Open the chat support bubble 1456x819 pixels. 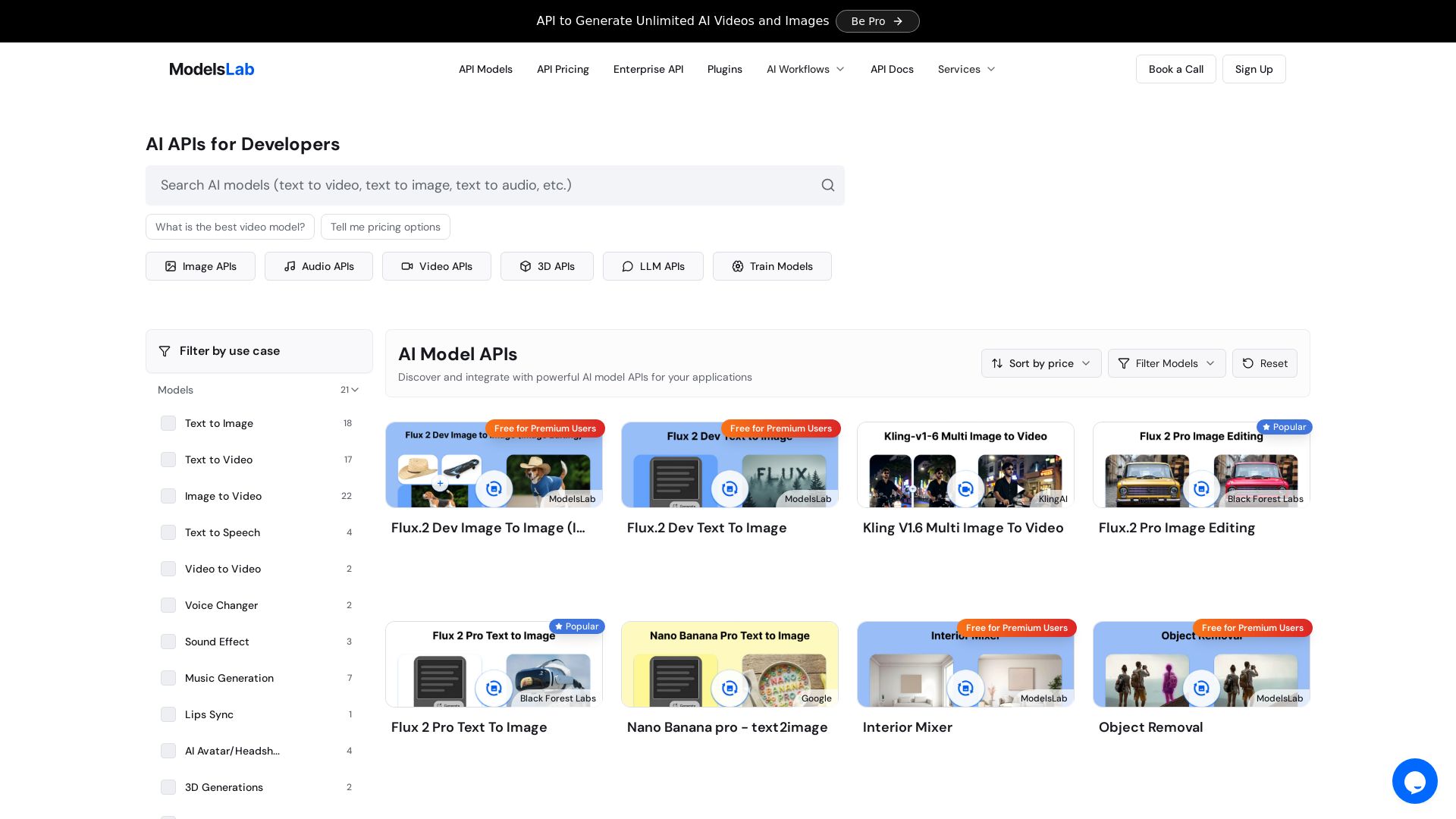1414,780
